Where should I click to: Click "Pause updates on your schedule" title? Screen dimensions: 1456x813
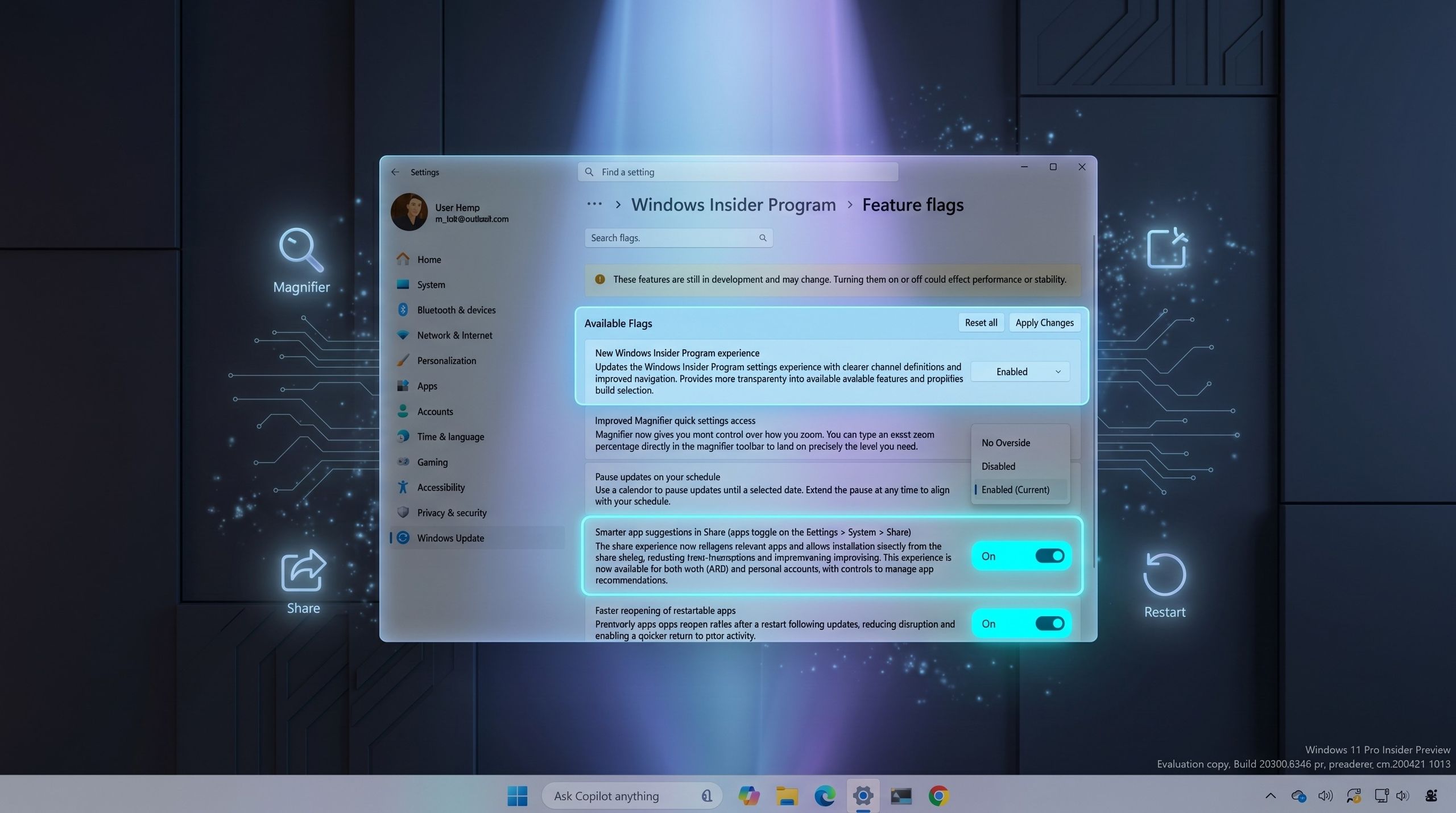pyautogui.click(x=657, y=477)
